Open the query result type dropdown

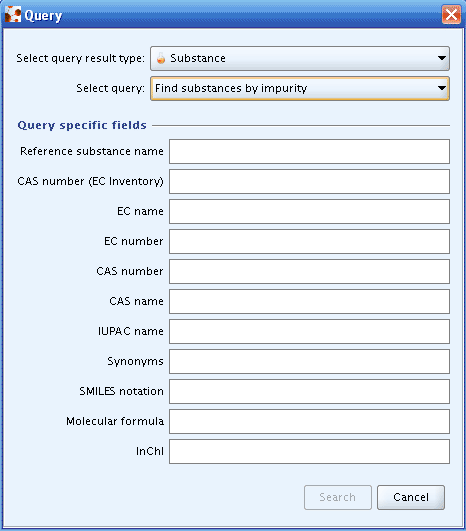coord(300,59)
